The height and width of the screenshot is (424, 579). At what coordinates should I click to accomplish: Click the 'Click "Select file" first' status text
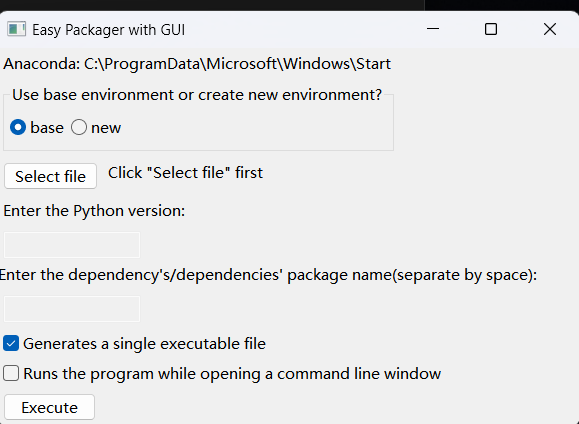pos(185,172)
